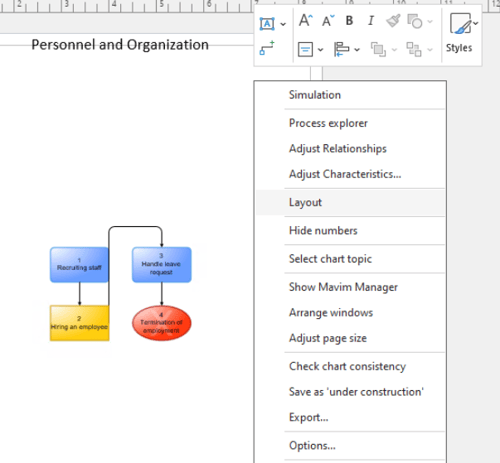Click the Change Shape icon
The width and height of the screenshot is (500, 463).
click(415, 21)
